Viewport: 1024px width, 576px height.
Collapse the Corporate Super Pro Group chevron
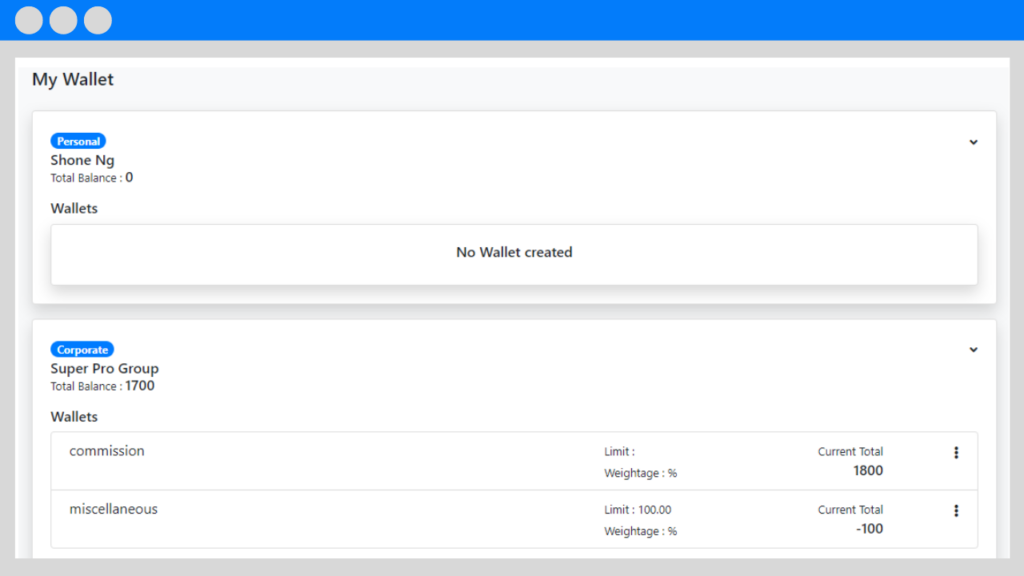click(973, 349)
